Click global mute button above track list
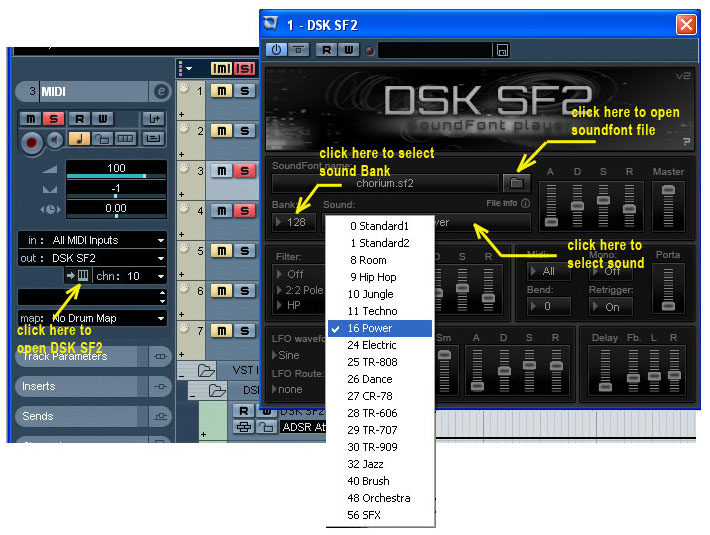710x535 pixels. (x=221, y=68)
